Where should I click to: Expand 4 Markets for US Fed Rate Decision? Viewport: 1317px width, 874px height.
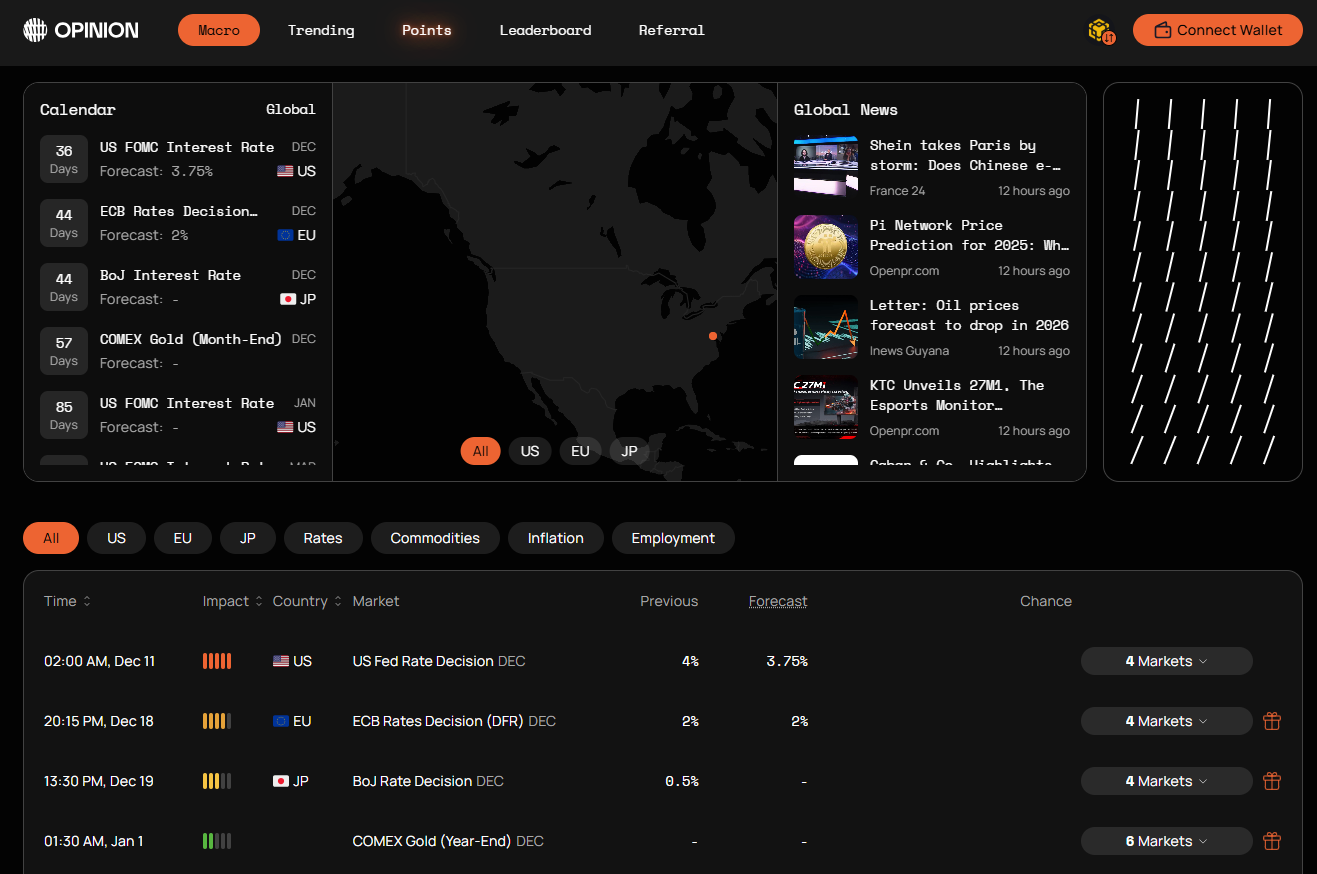pos(1166,661)
